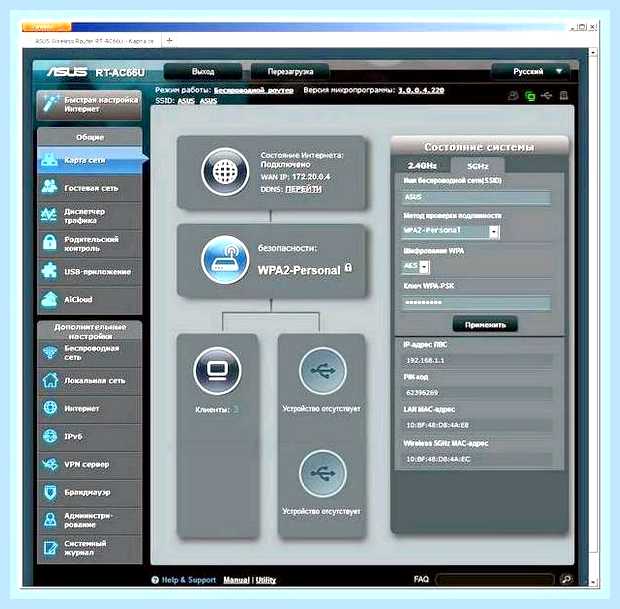Open the WPA2-Personal authentication method dropdown

pyautogui.click(x=450, y=231)
